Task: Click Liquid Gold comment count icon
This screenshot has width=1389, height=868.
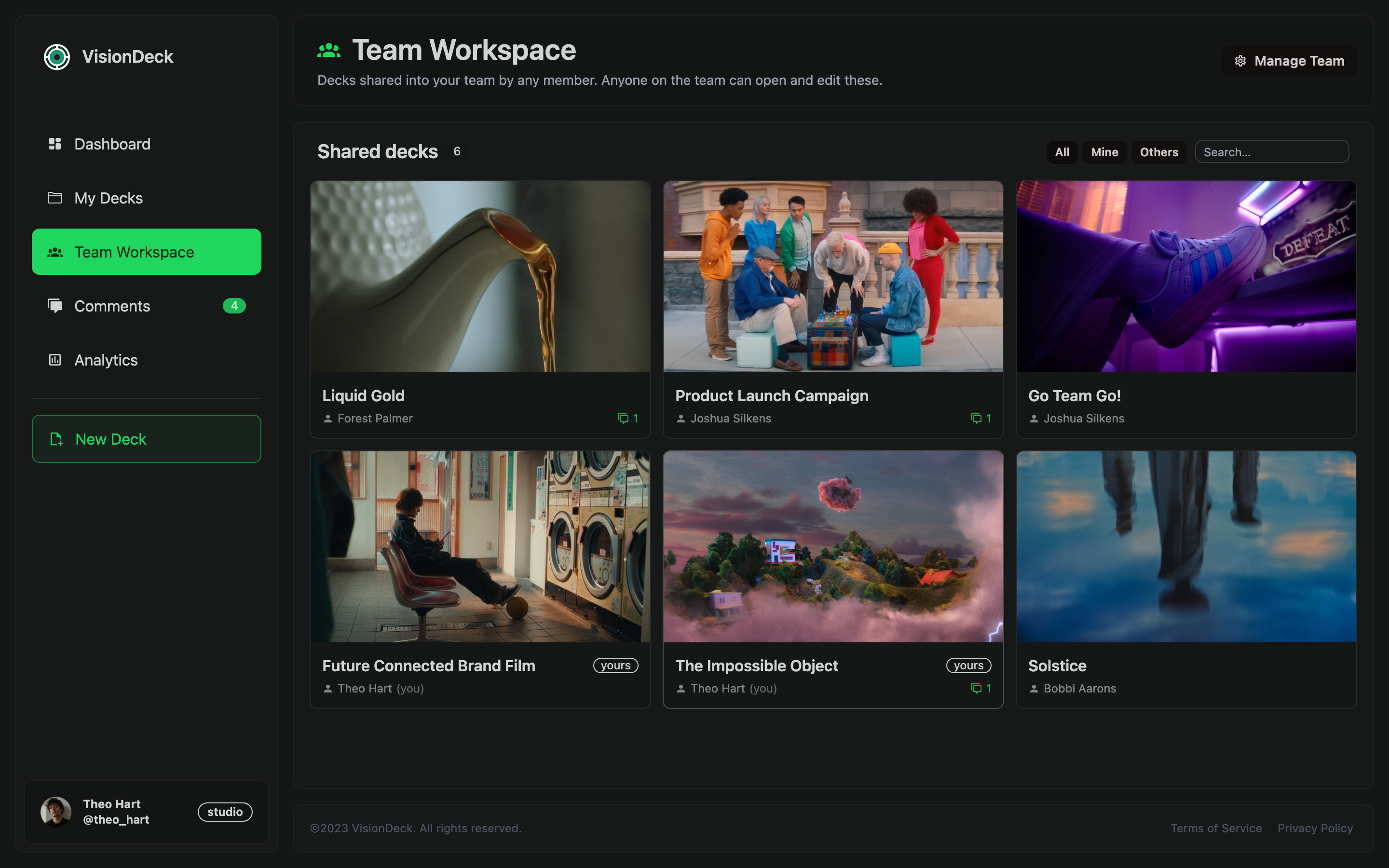Action: 623,419
